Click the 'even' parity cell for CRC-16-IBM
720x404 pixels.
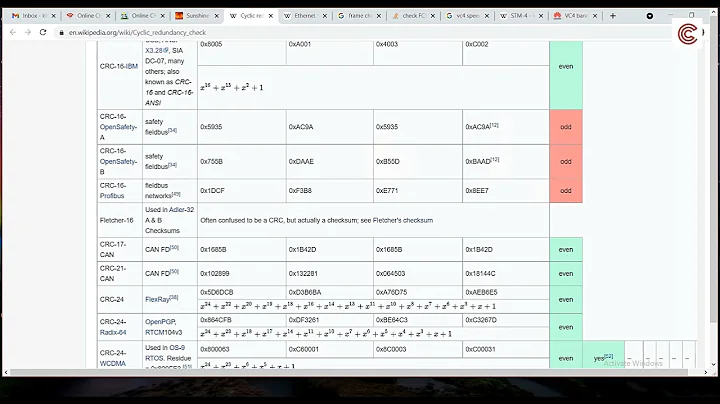tap(566, 67)
